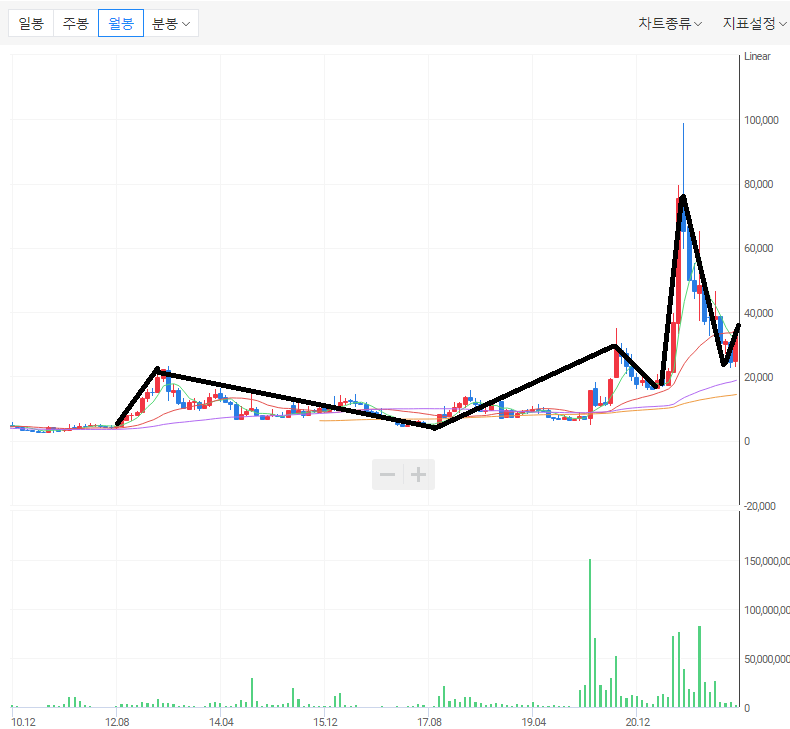Viewport: 790px width, 729px height.
Task: Open the 지표설정 indicator settings dropdown
Action: (755, 23)
